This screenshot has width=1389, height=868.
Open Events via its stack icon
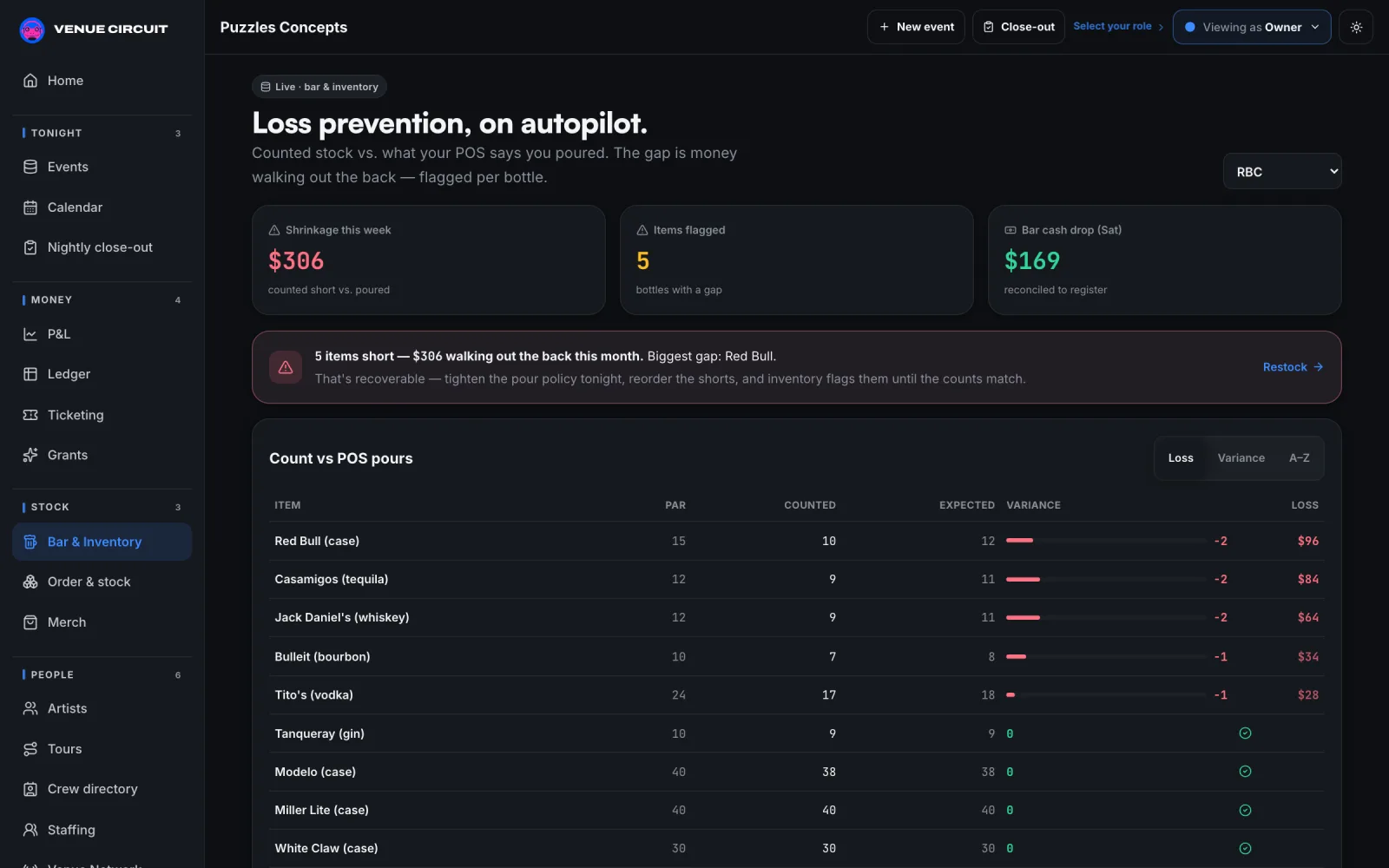(30, 167)
